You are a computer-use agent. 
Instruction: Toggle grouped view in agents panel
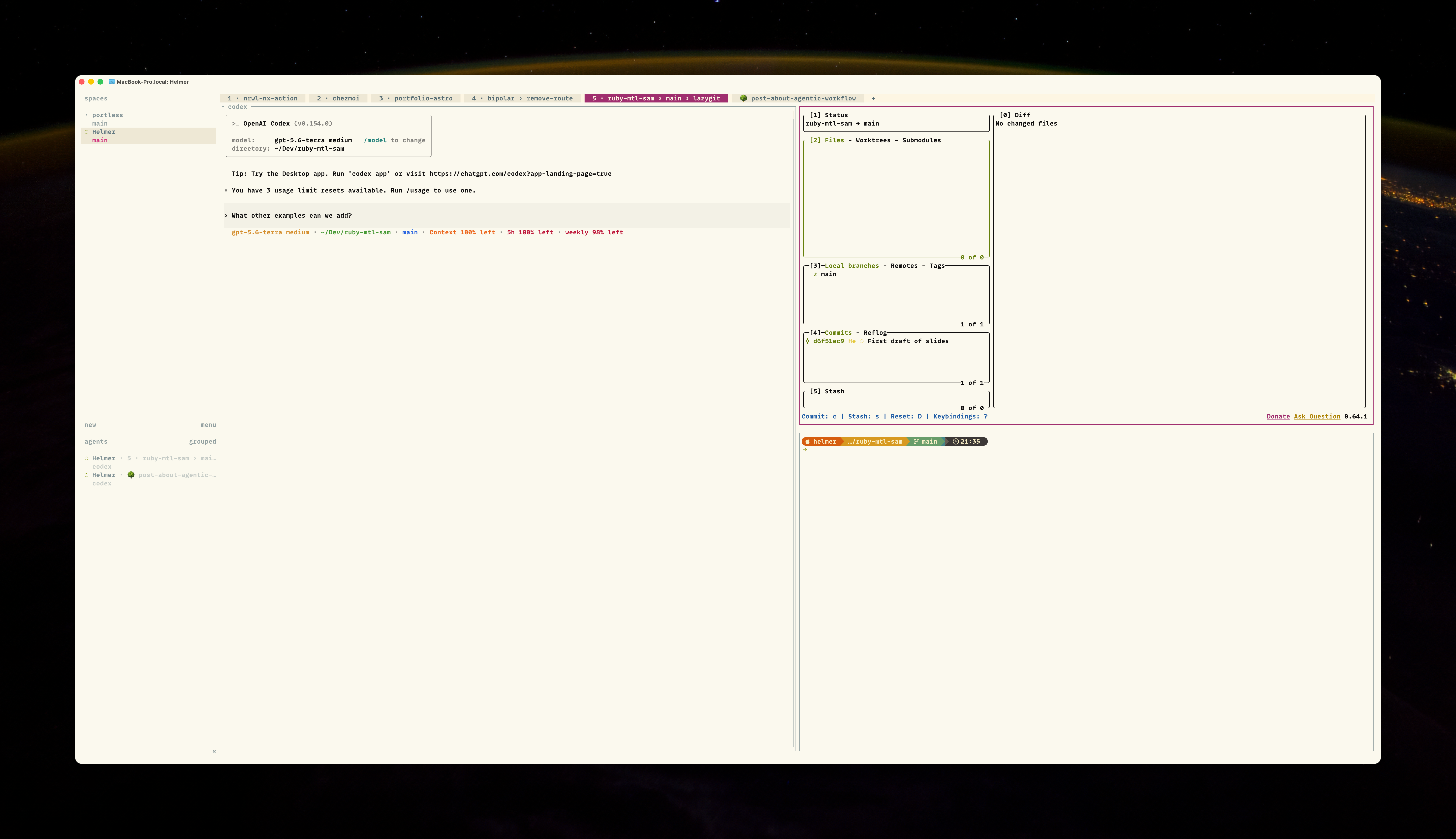coord(203,442)
